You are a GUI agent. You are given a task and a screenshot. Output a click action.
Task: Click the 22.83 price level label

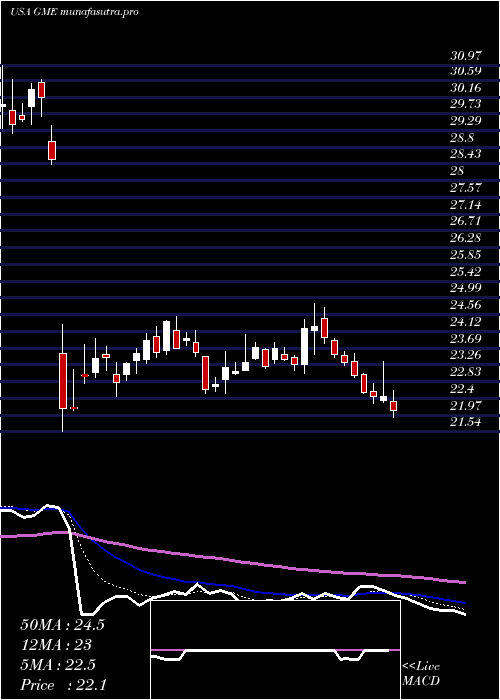466,372
